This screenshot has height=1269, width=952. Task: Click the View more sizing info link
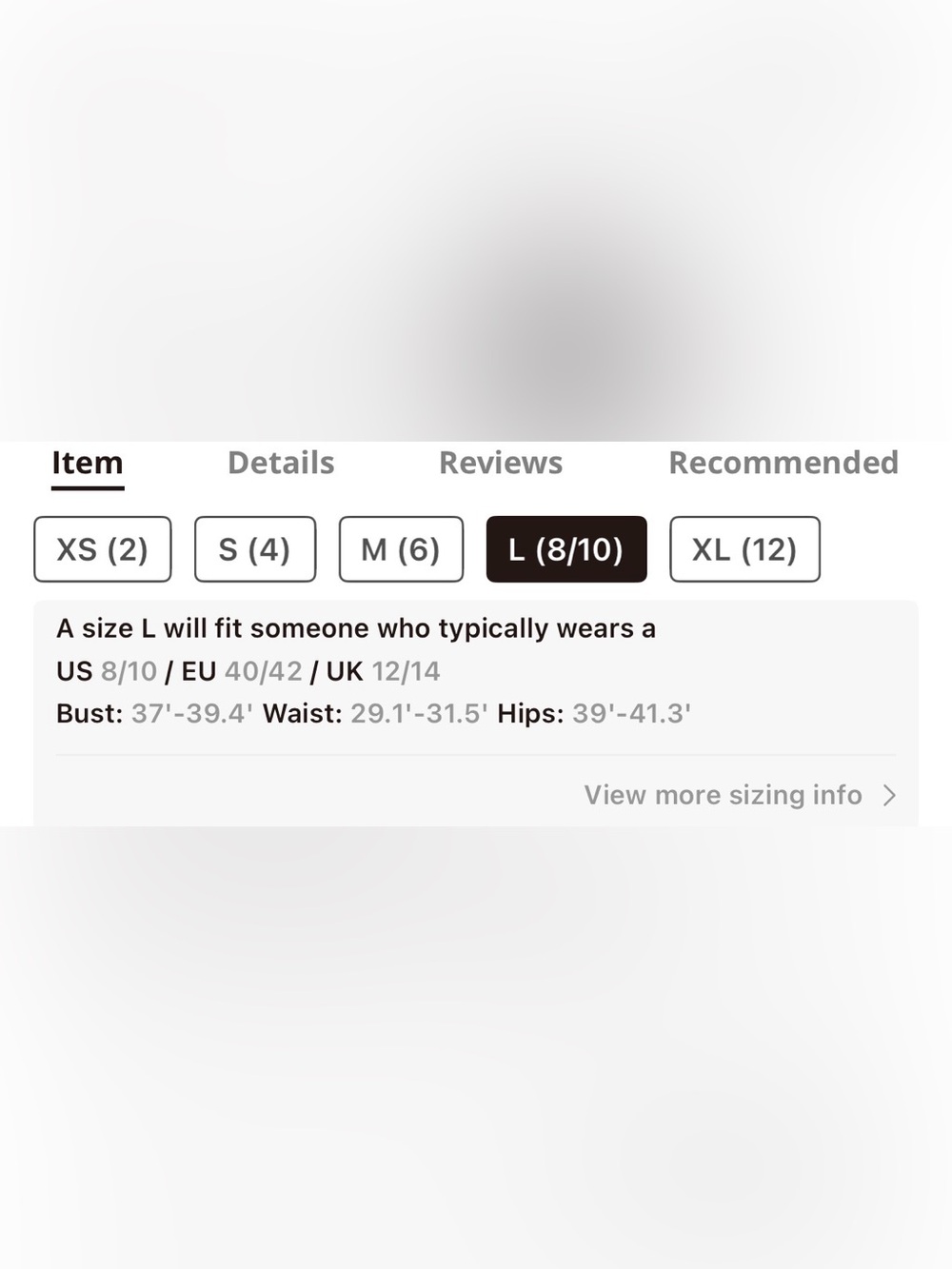[724, 795]
